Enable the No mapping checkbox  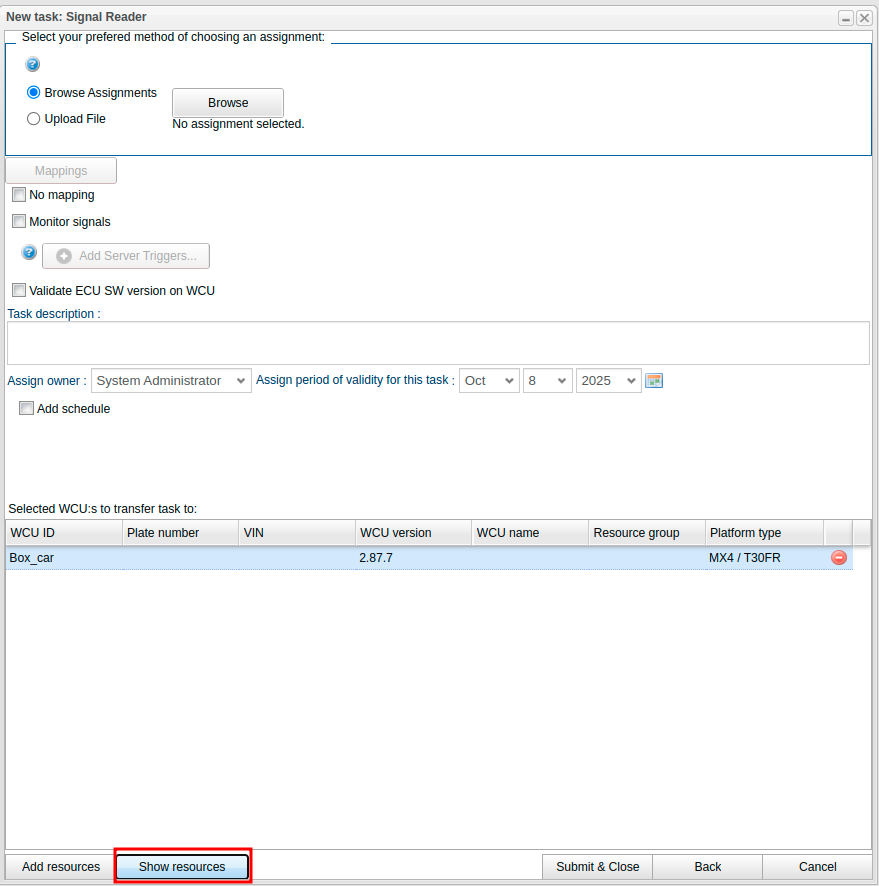coord(19,195)
